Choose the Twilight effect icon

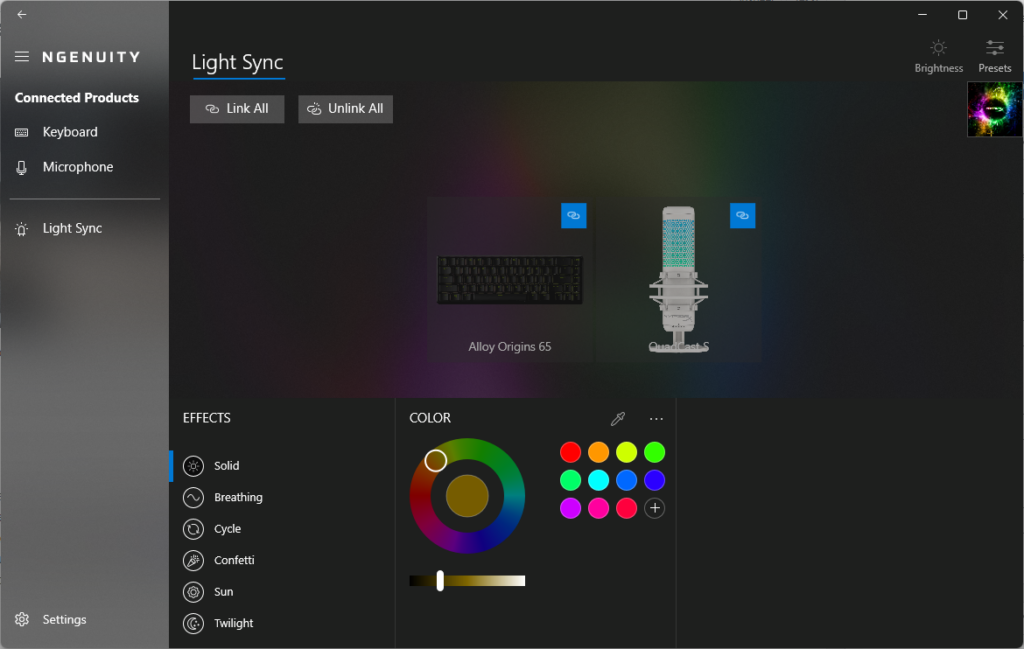[193, 624]
